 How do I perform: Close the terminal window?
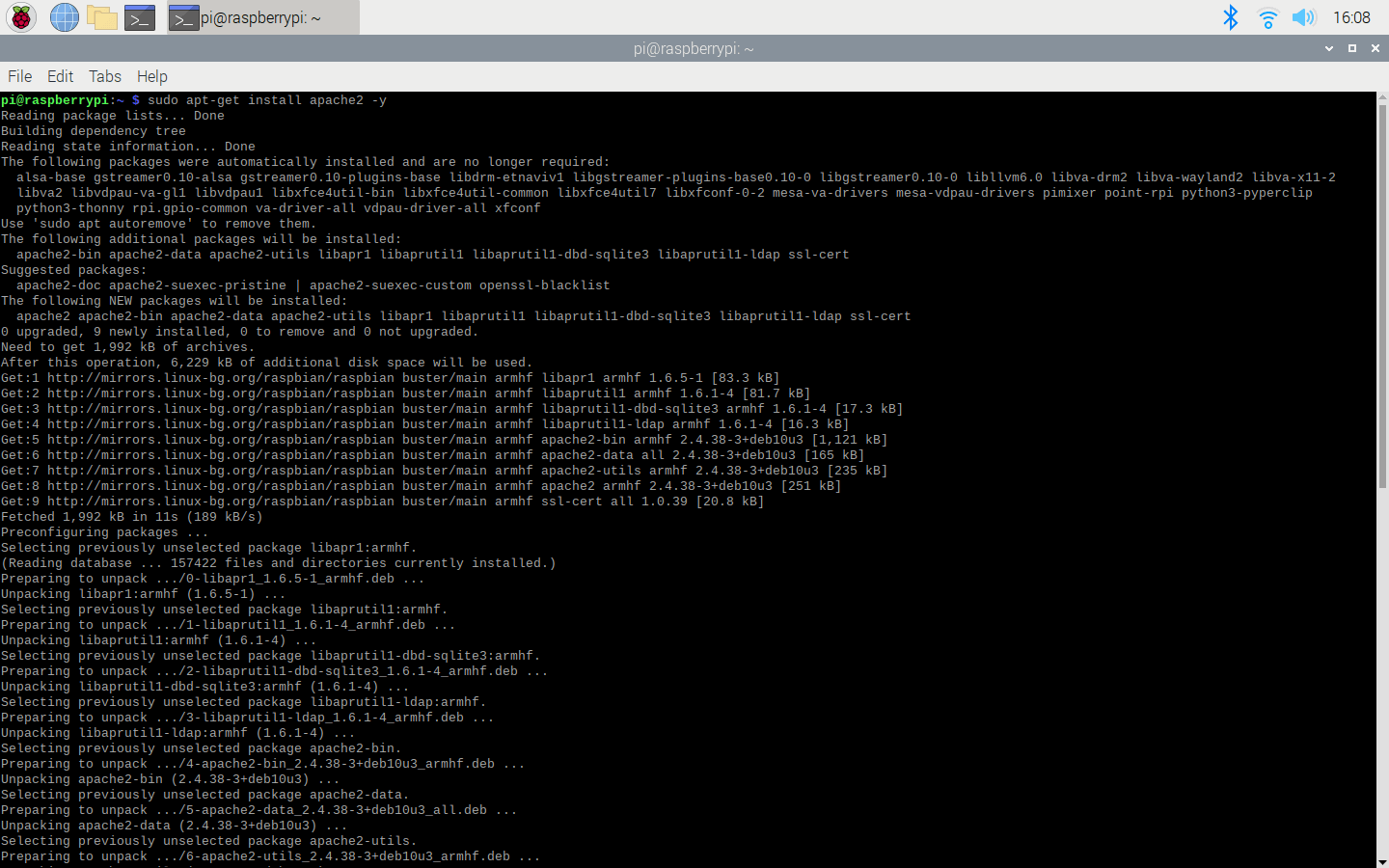pos(1375,47)
